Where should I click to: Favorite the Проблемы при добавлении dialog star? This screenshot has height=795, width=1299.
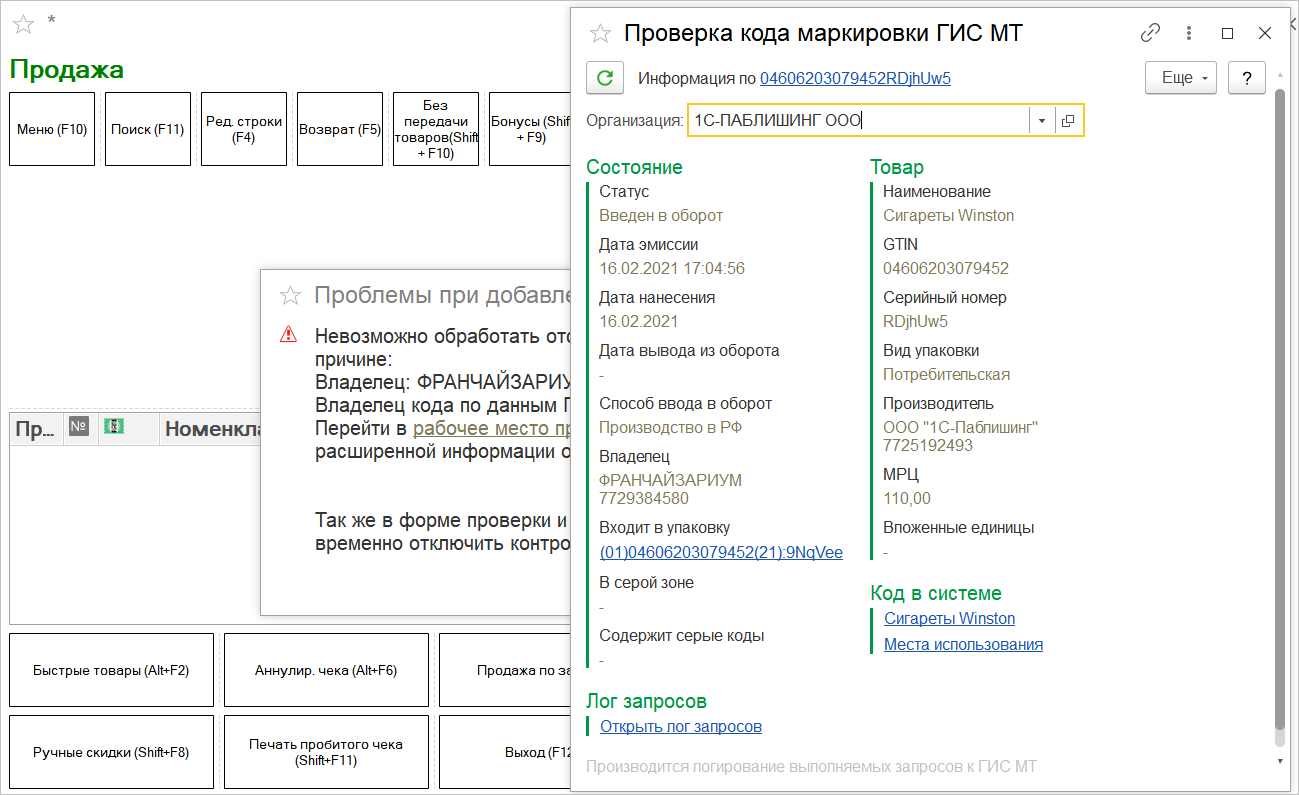coord(290,295)
